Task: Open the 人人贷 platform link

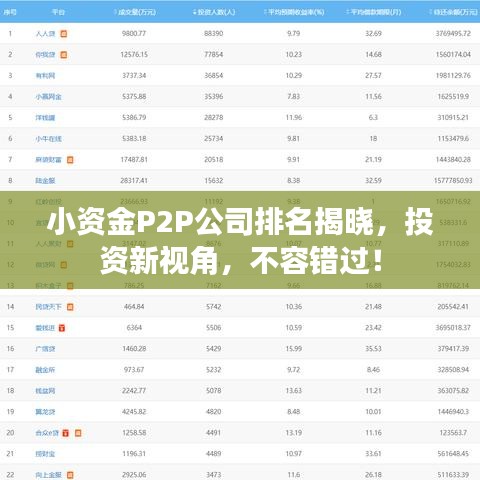Action: point(45,34)
